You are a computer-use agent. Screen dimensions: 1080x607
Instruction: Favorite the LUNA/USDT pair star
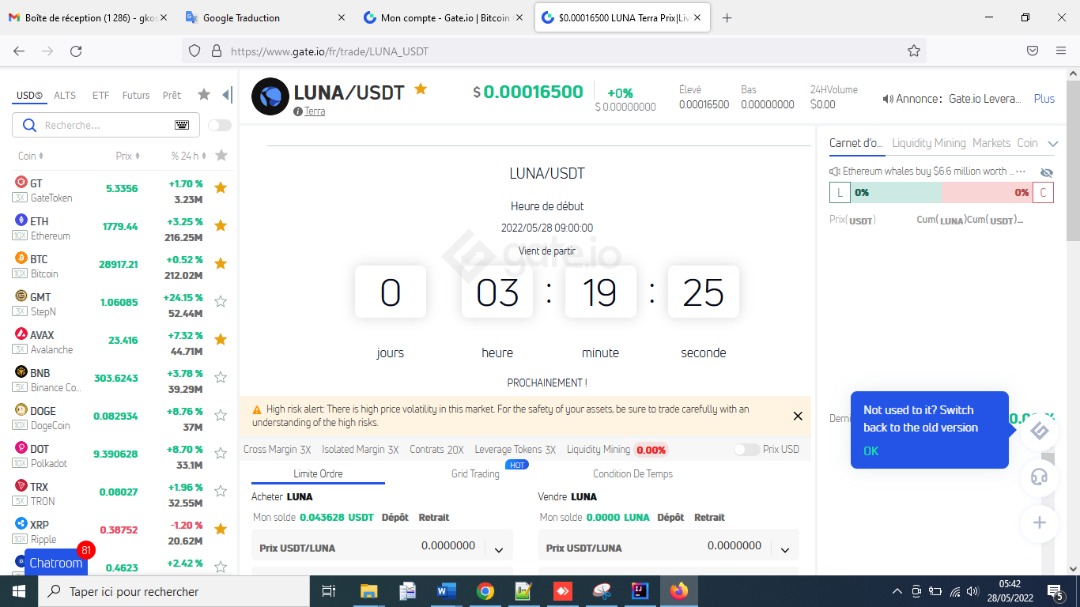tap(421, 88)
